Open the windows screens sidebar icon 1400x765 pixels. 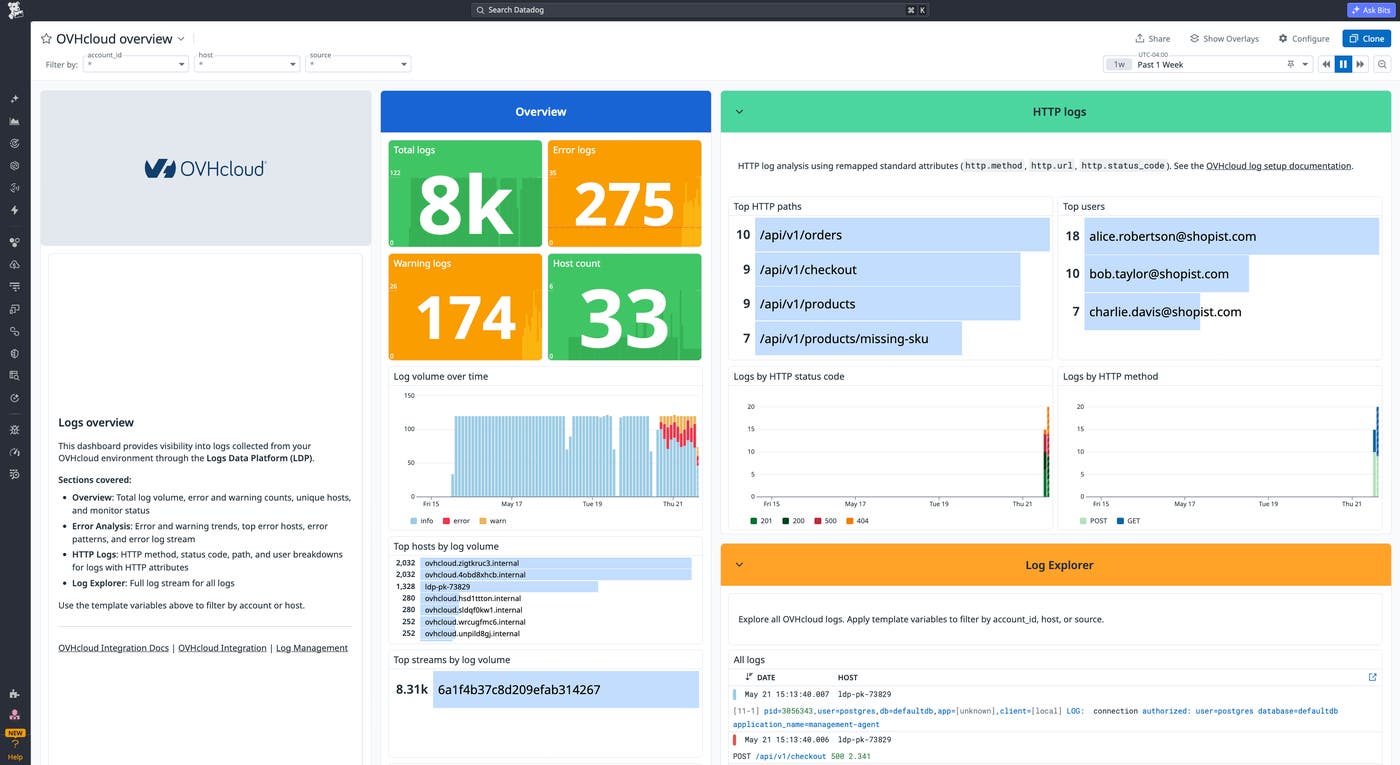pyautogui.click(x=14, y=309)
